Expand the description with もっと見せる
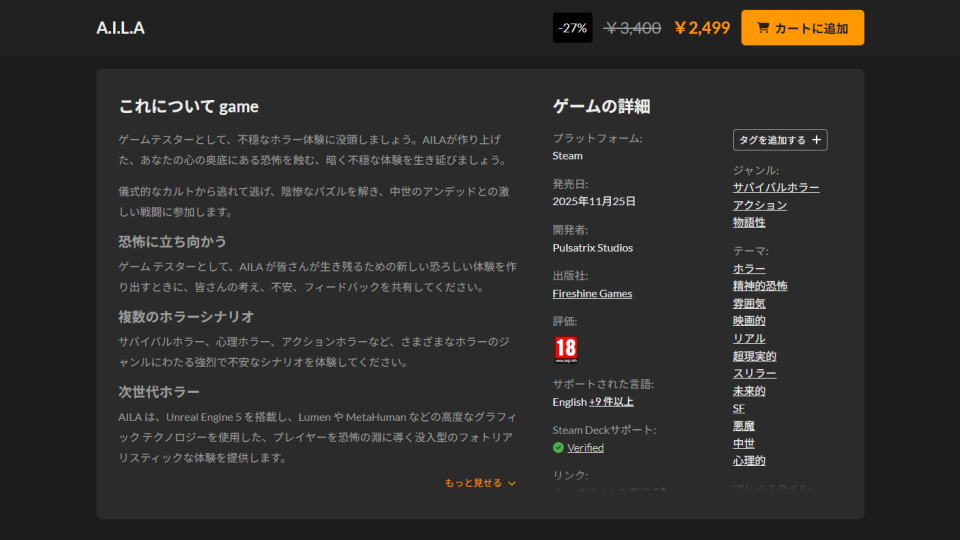 481,483
